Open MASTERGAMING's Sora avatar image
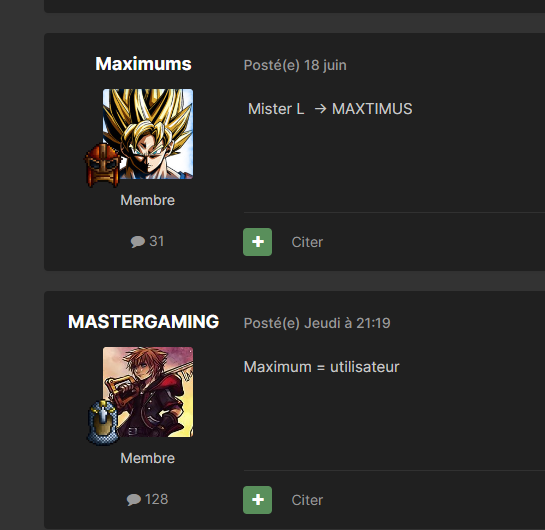 click(x=148, y=392)
